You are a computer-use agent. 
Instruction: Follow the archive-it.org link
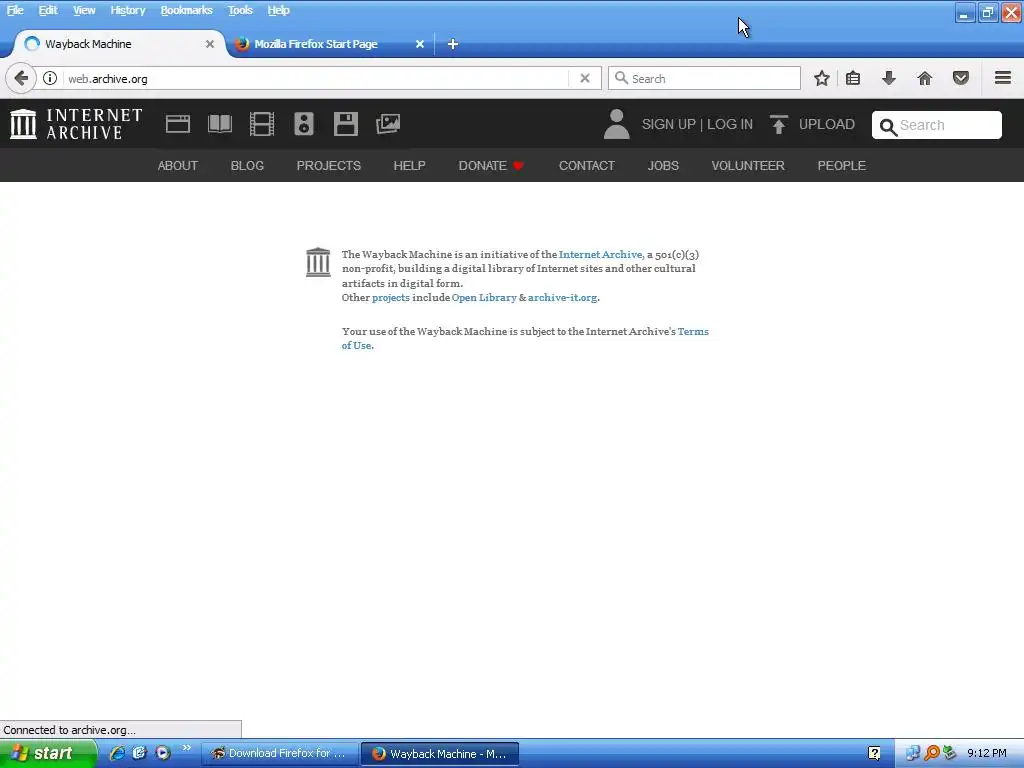[562, 298]
